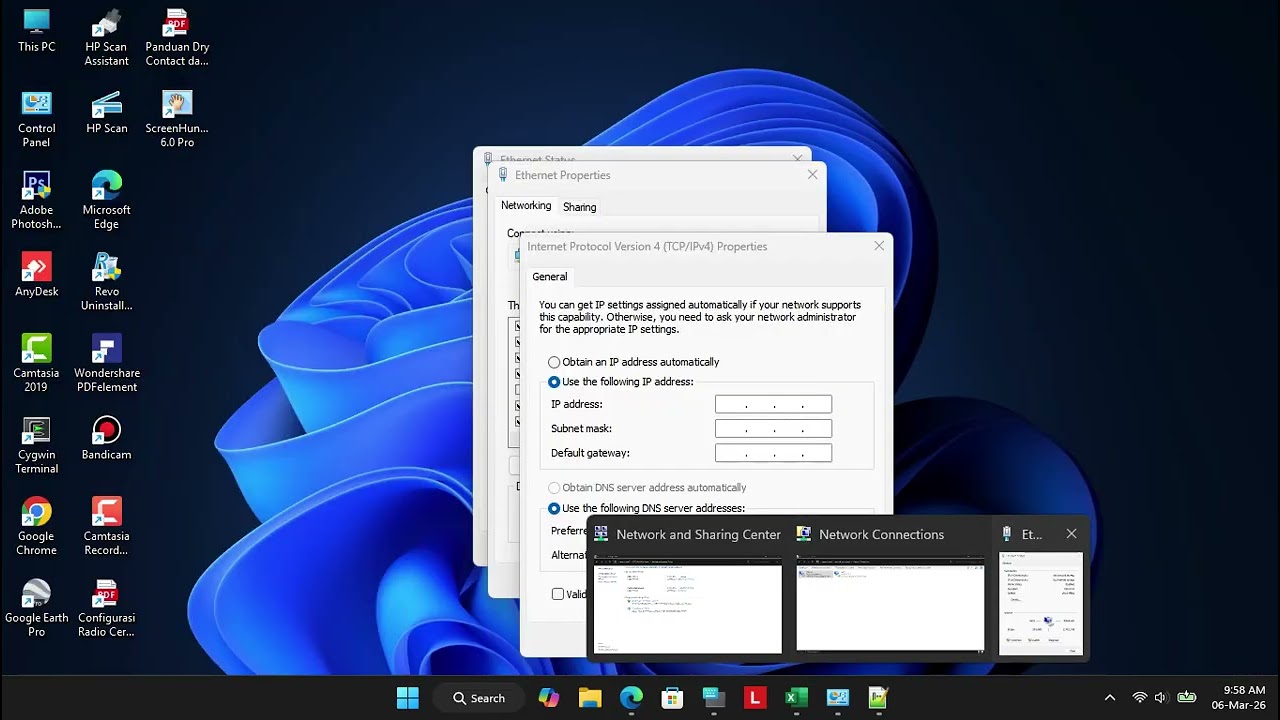Screen dimensions: 1280x720
Task: Launch Adobe Photoshop shortcut
Action: 36,201
